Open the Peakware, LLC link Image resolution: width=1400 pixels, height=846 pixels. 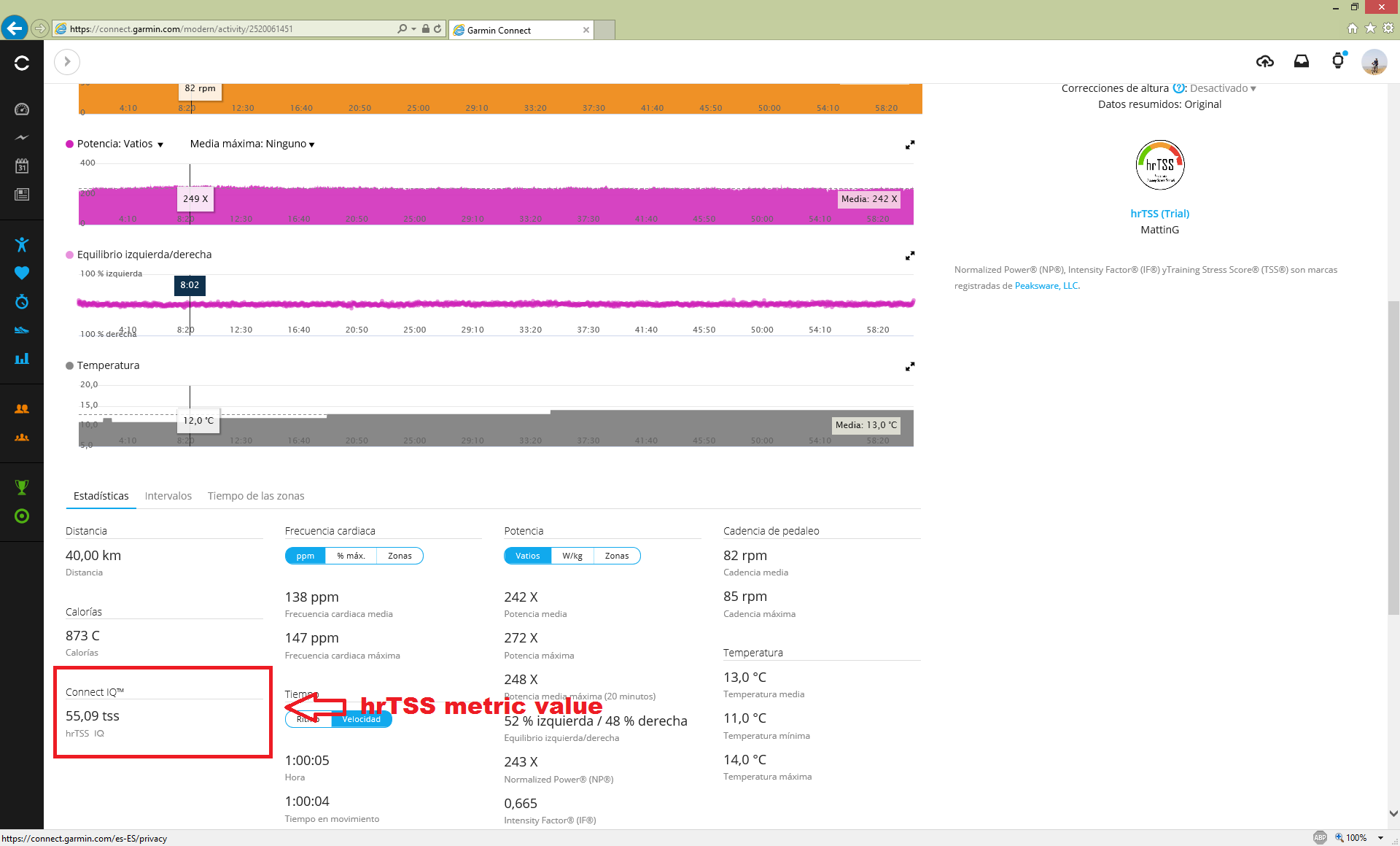click(1046, 285)
